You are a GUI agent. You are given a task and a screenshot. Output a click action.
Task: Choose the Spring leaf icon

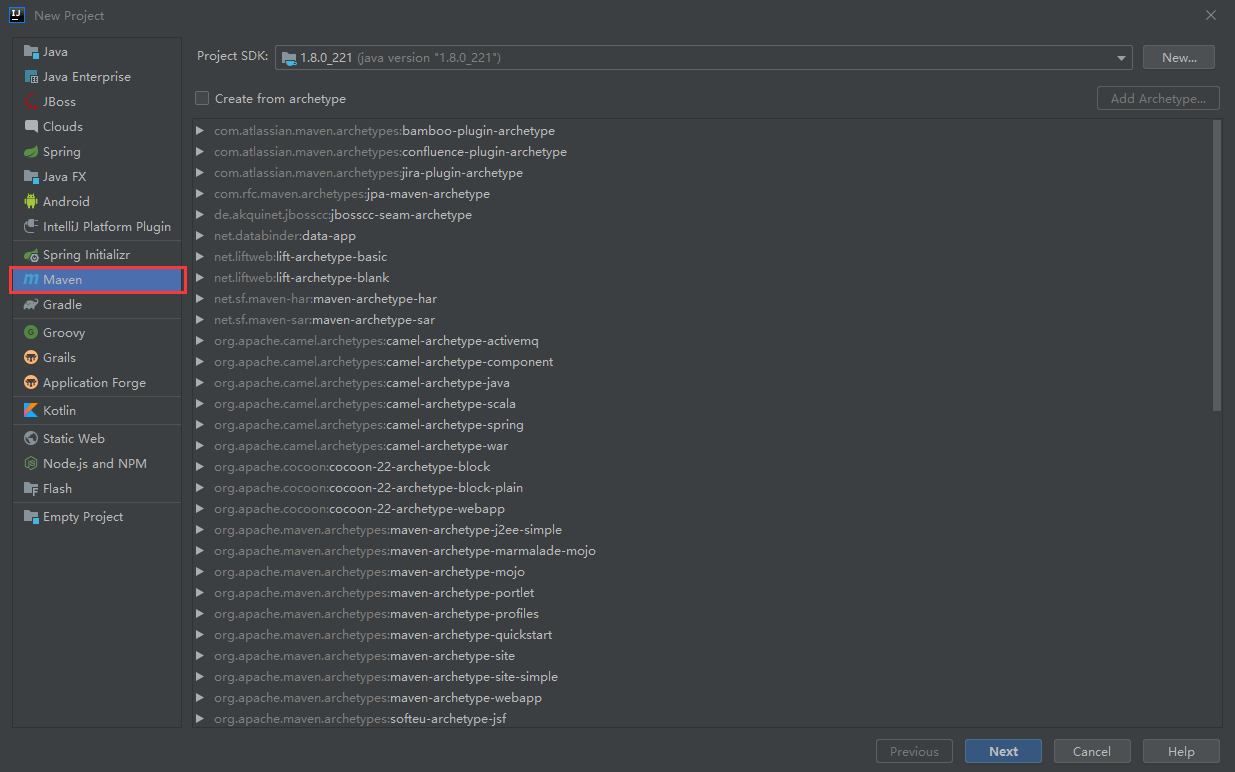point(31,152)
